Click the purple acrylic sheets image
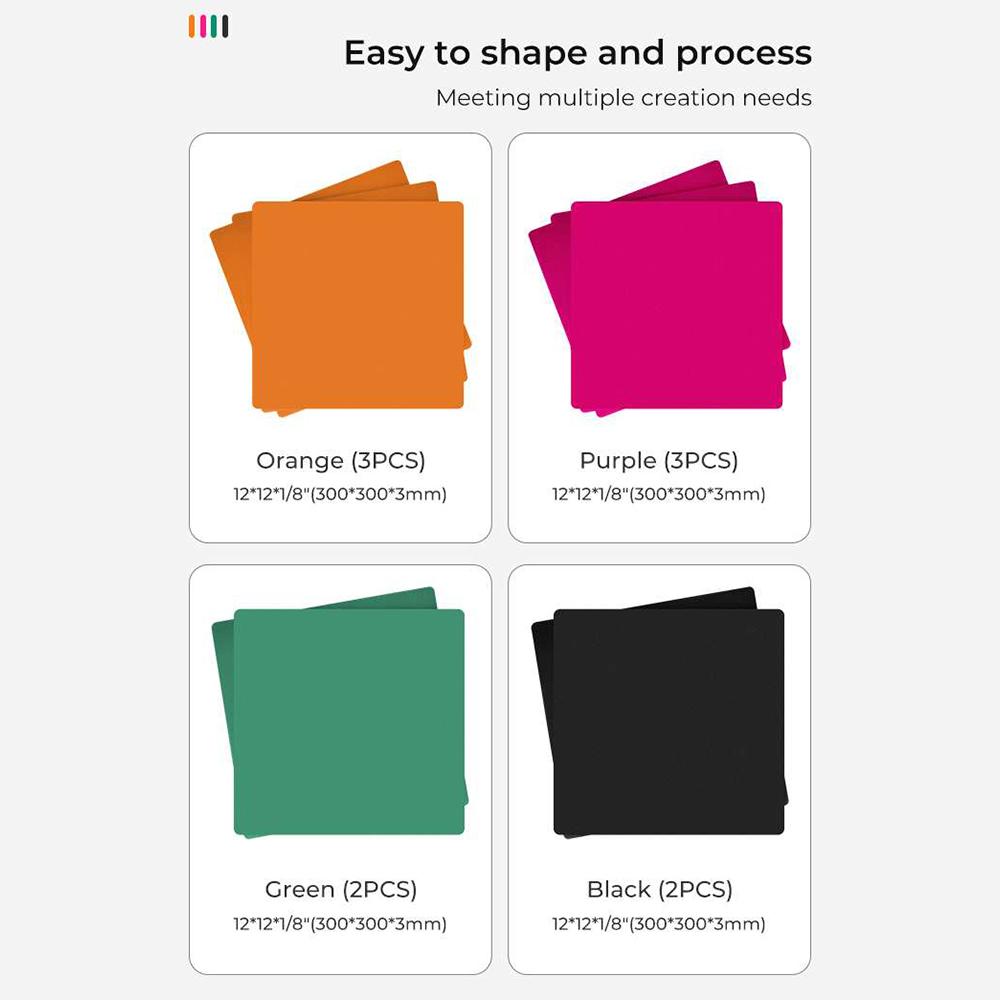1000x1000 pixels. coord(676,305)
